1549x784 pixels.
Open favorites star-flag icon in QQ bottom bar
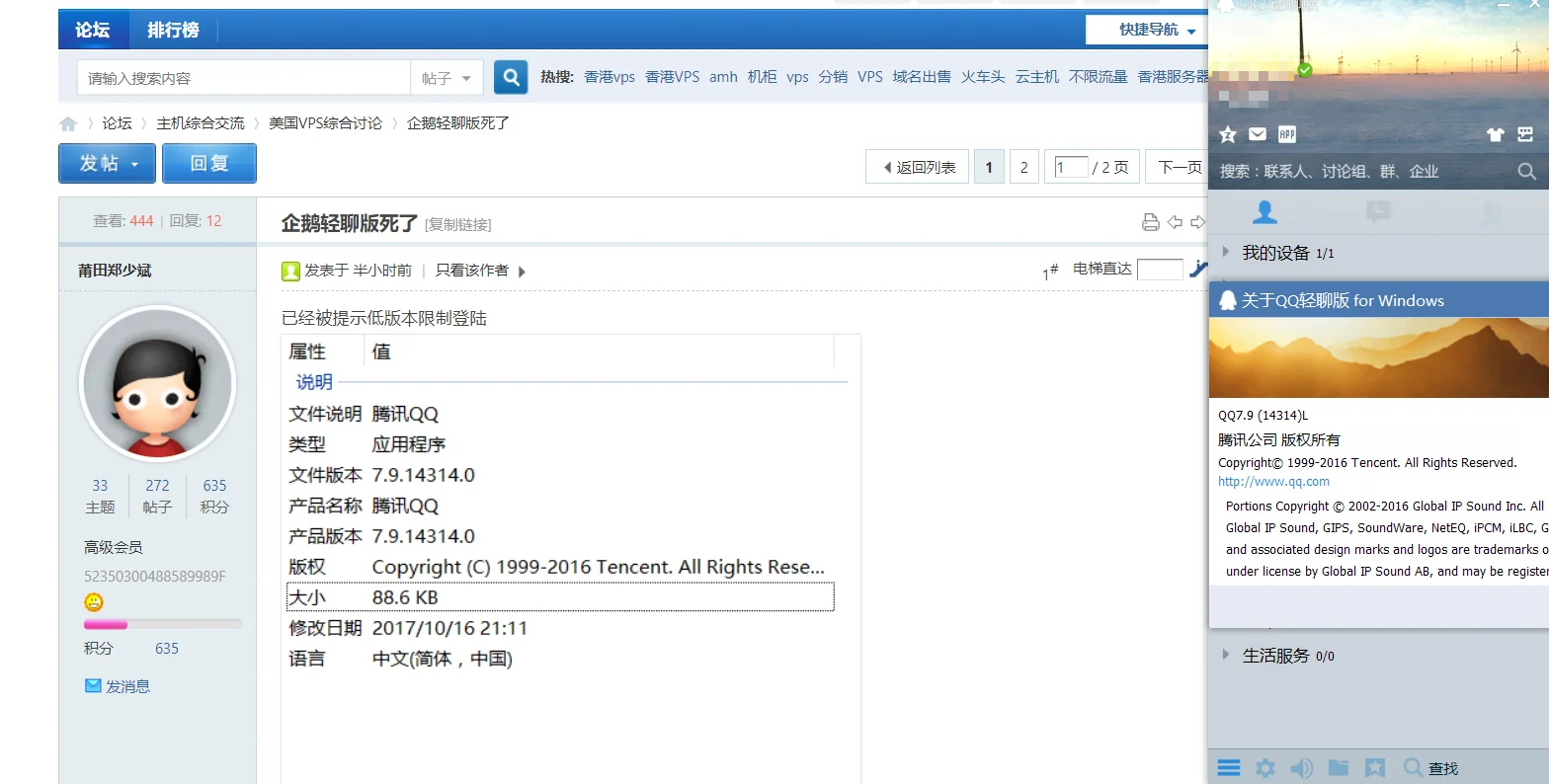click(1374, 767)
